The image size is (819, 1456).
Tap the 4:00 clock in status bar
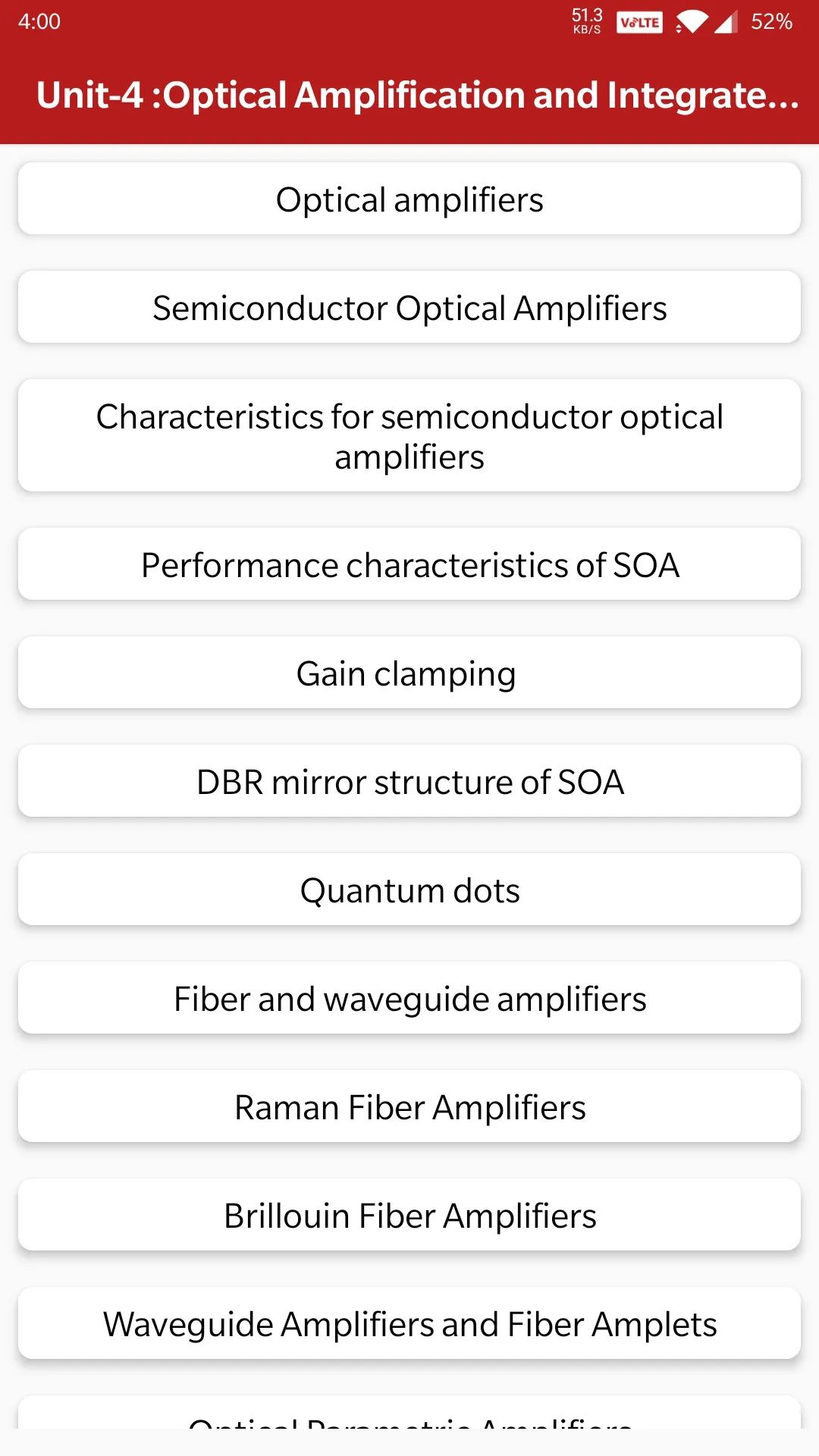[x=39, y=21]
